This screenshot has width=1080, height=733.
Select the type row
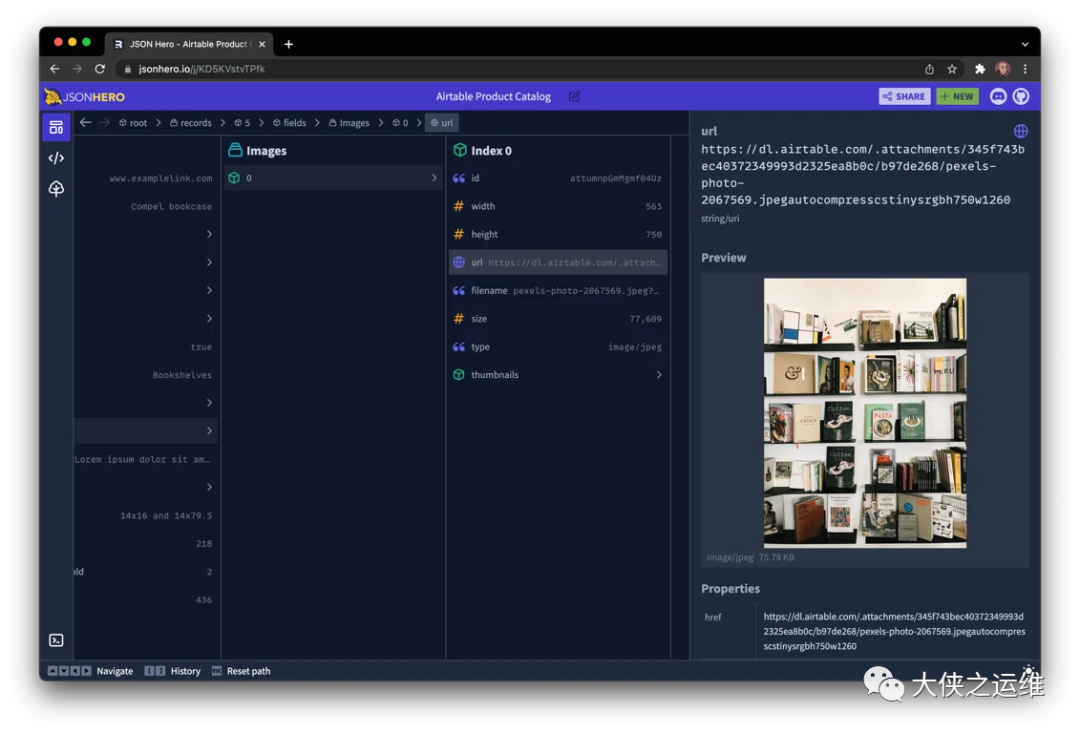pyautogui.click(x=558, y=347)
